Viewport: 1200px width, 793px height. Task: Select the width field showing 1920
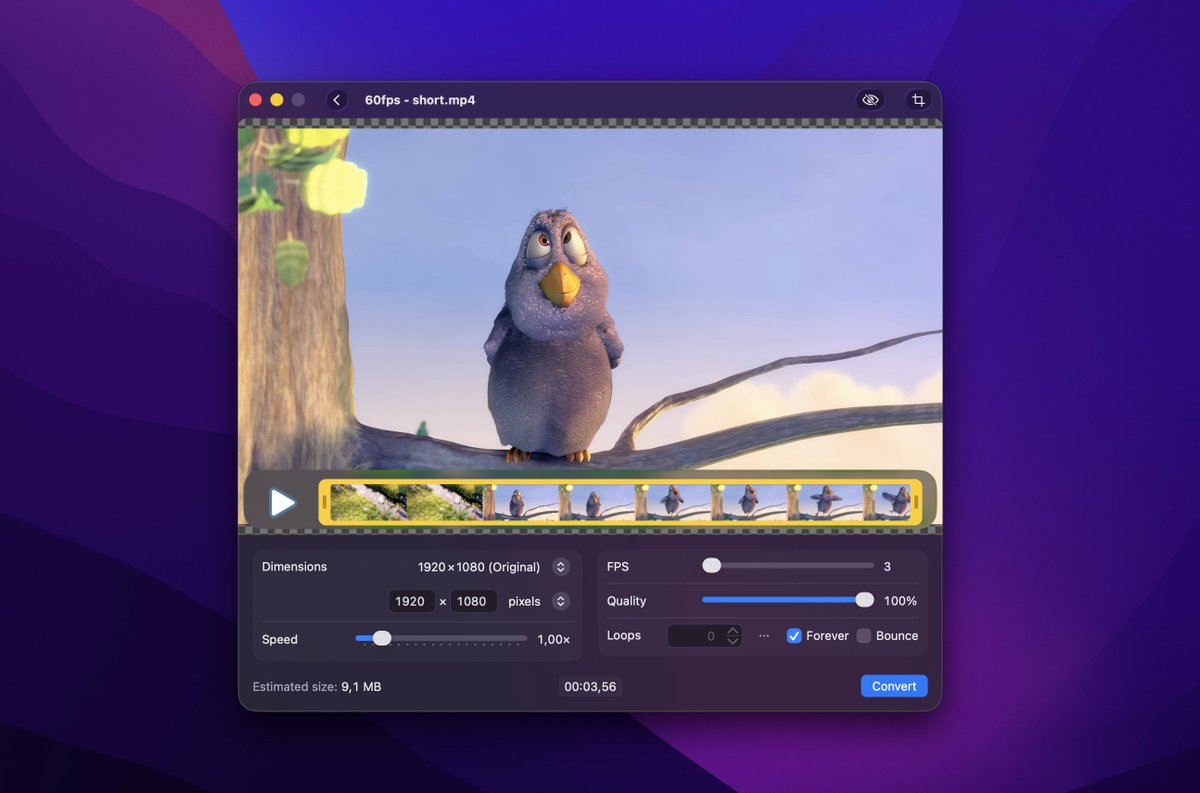tap(411, 601)
